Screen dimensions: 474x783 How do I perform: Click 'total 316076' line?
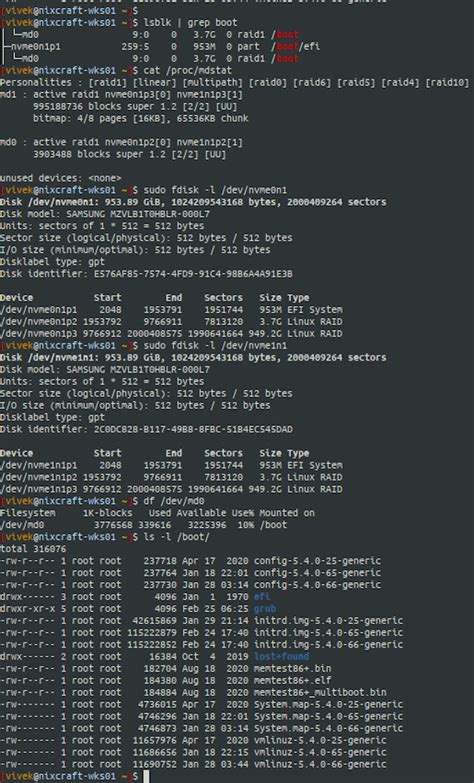[33, 549]
